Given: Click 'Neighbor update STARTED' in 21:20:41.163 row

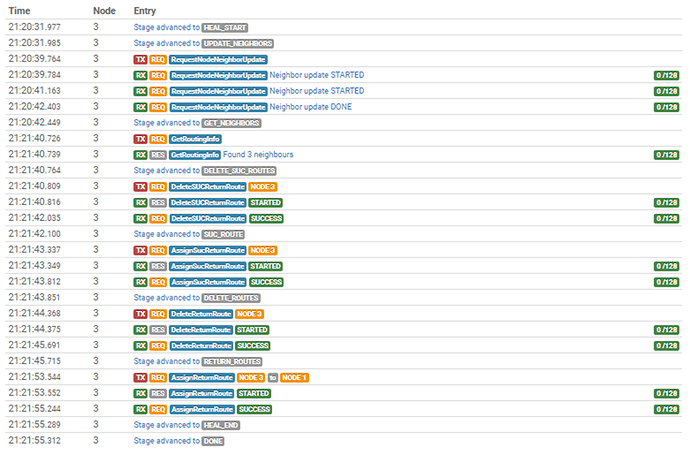Looking at the screenshot, I should (x=317, y=91).
